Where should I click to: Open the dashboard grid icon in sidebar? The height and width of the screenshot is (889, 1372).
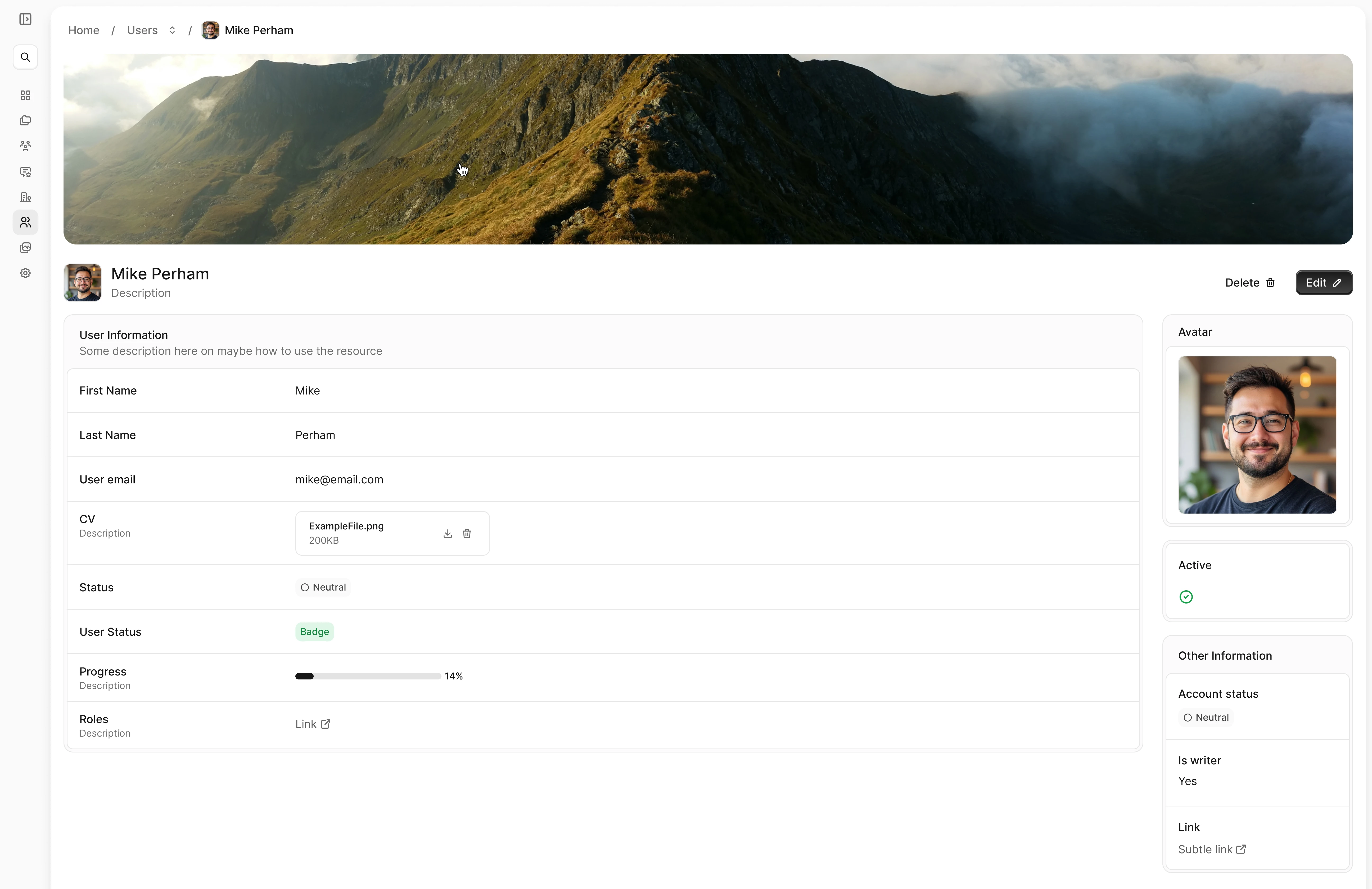click(25, 95)
